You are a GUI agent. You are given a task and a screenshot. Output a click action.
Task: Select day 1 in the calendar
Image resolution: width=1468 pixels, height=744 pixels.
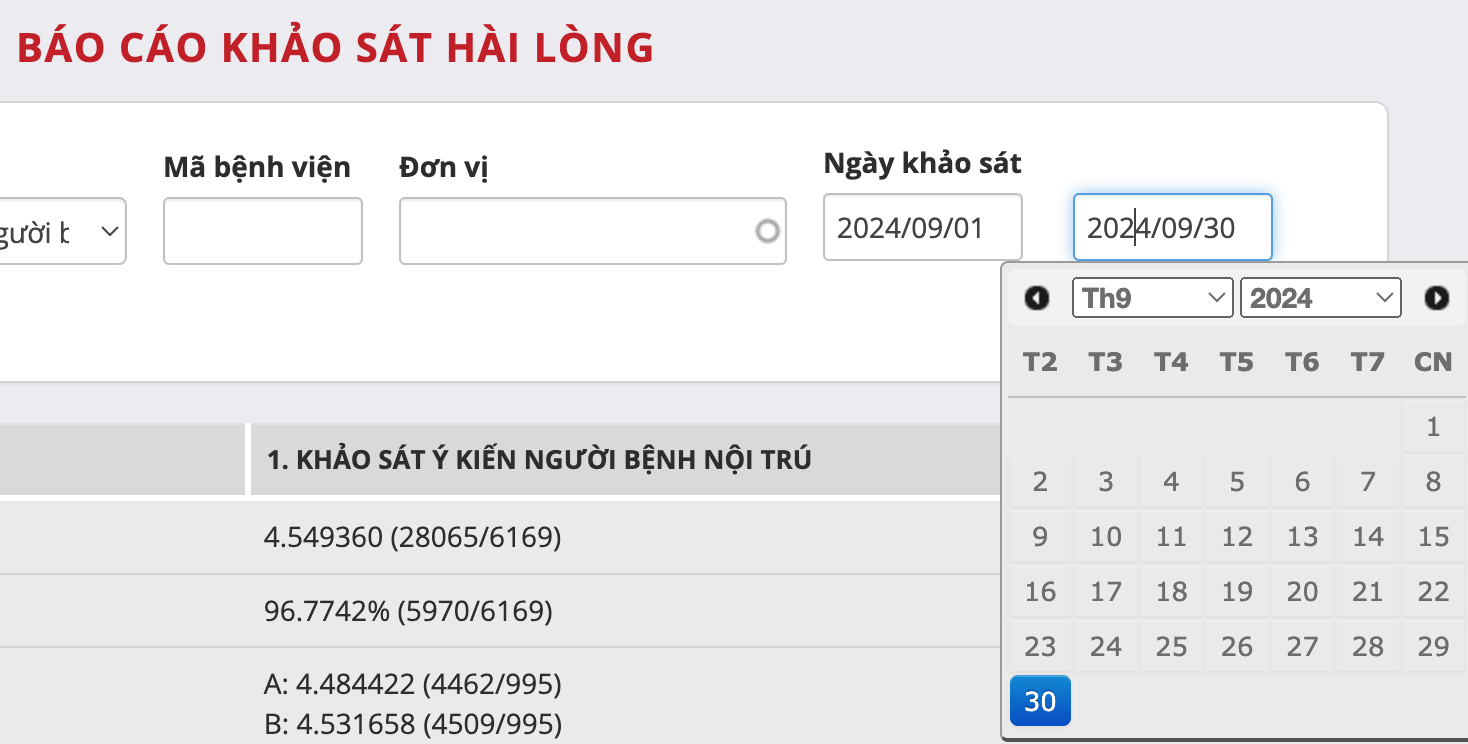(x=1433, y=427)
